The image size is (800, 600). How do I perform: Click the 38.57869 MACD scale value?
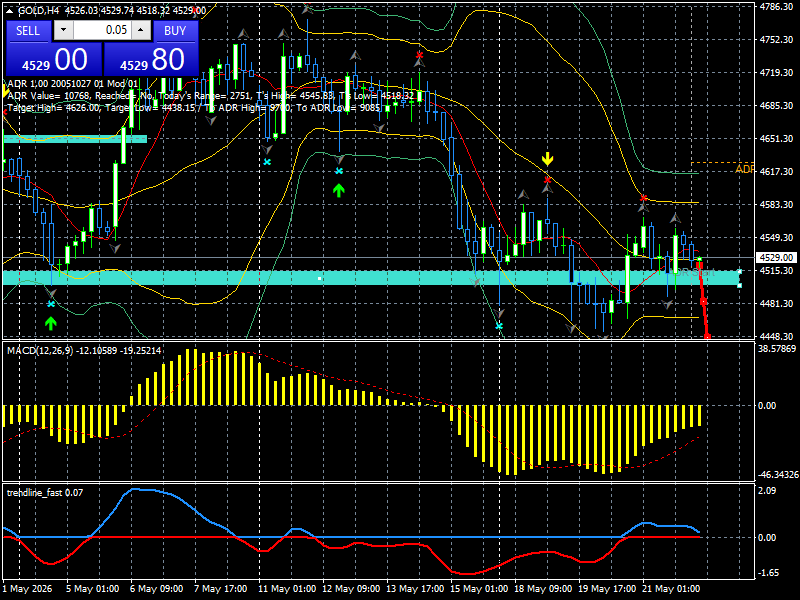click(x=777, y=349)
